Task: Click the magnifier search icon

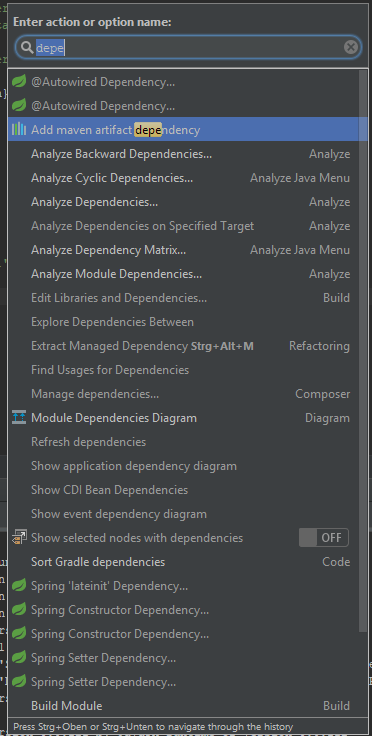Action: pyautogui.click(x=27, y=47)
